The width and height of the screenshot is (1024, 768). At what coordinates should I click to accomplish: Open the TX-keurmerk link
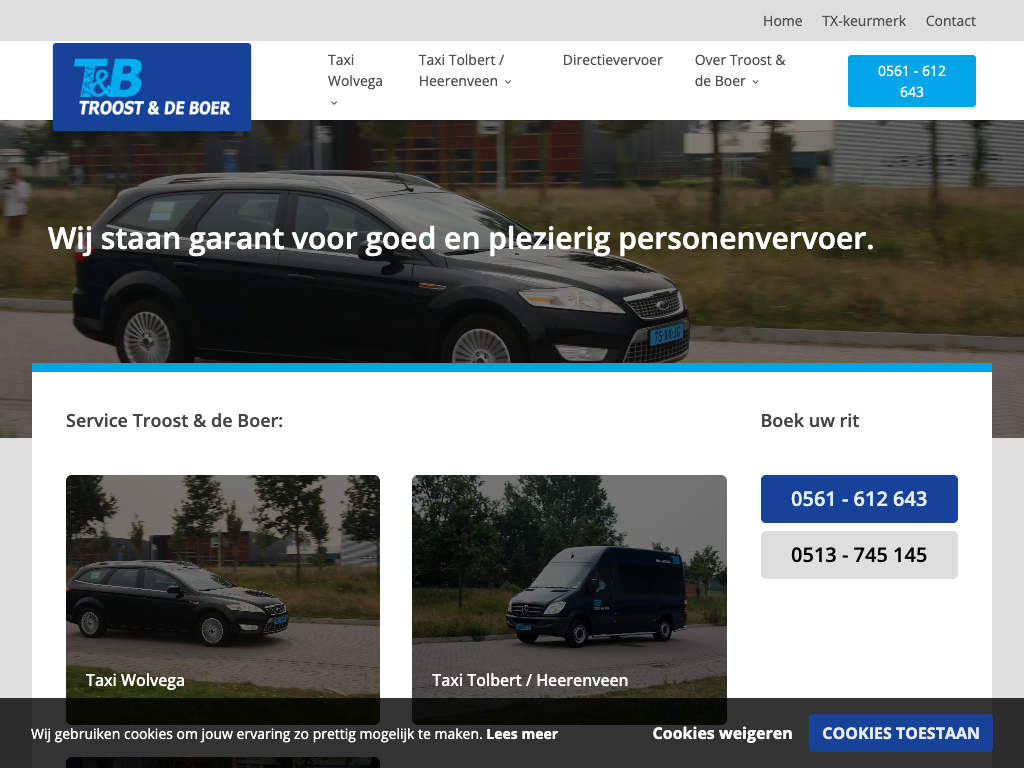pyautogui.click(x=863, y=21)
